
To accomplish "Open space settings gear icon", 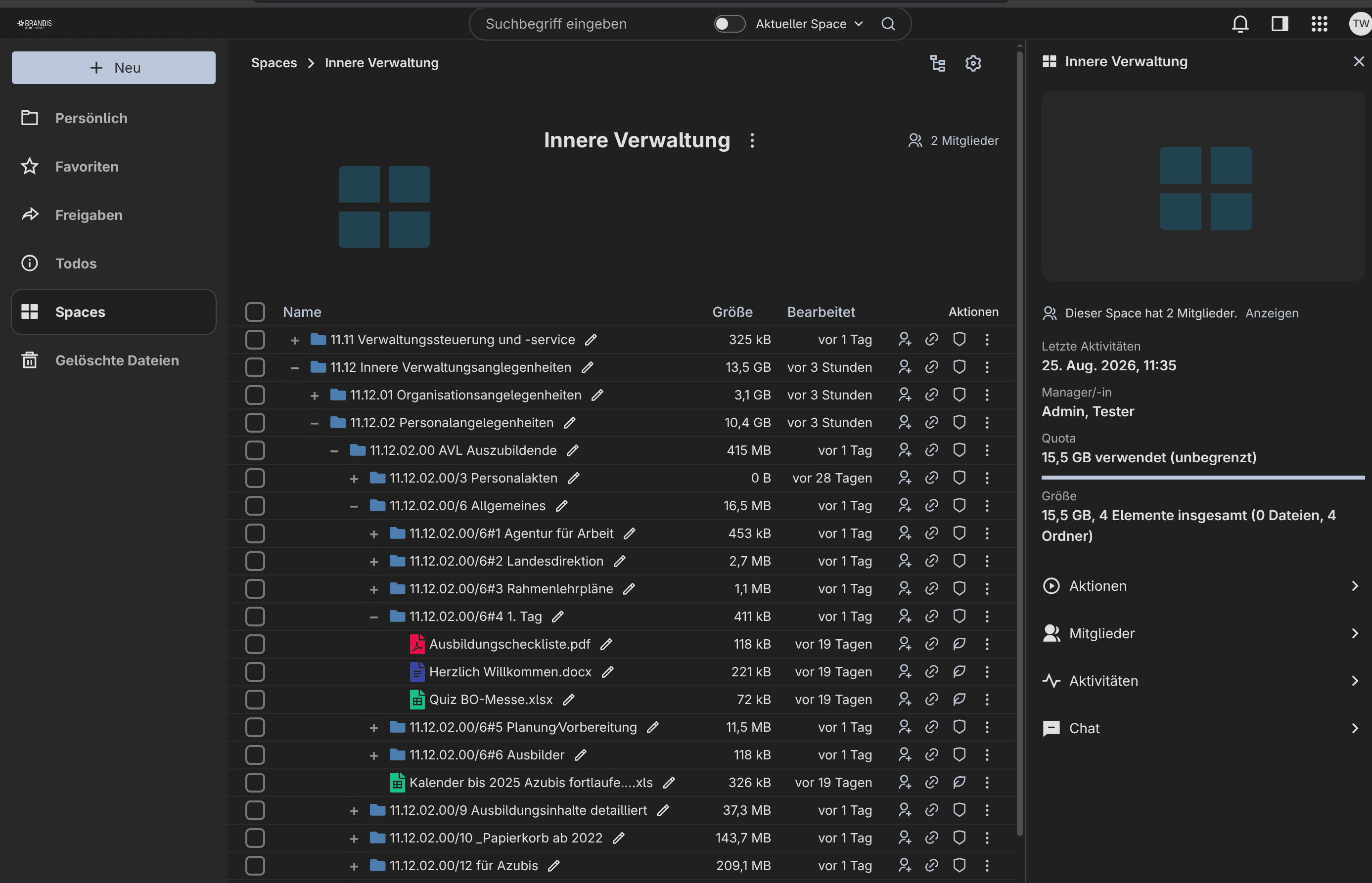I will [x=973, y=63].
